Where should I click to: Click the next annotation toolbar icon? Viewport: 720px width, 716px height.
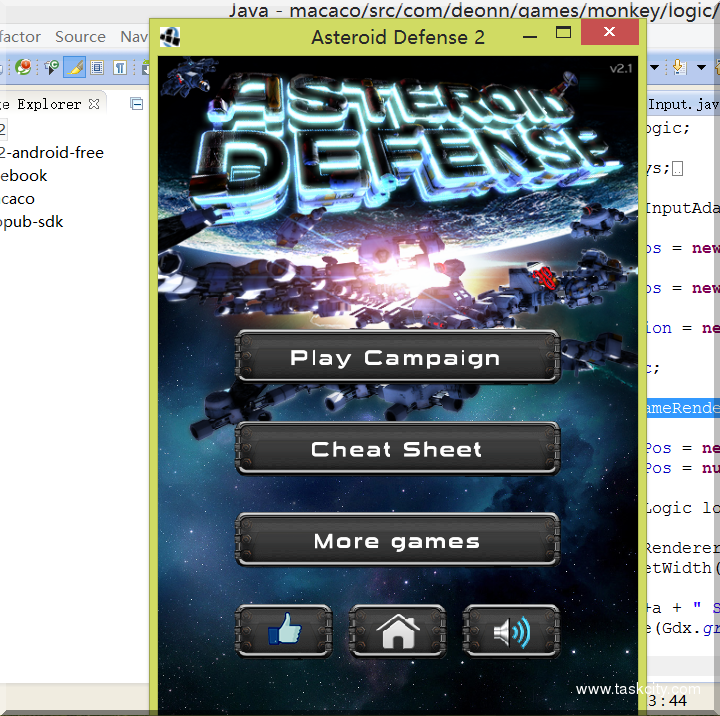[x=680, y=68]
